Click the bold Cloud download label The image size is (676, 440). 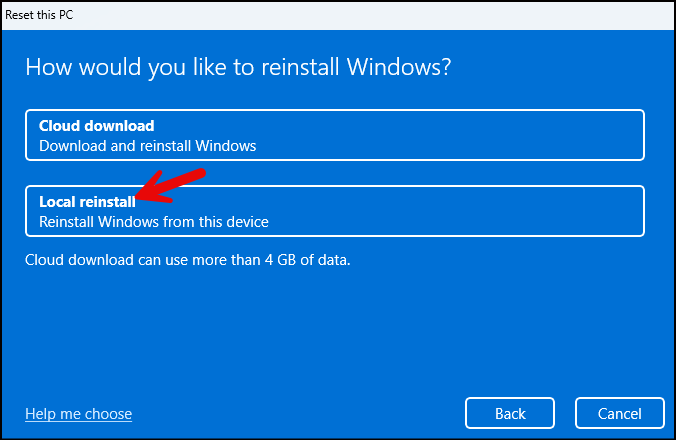(x=97, y=126)
